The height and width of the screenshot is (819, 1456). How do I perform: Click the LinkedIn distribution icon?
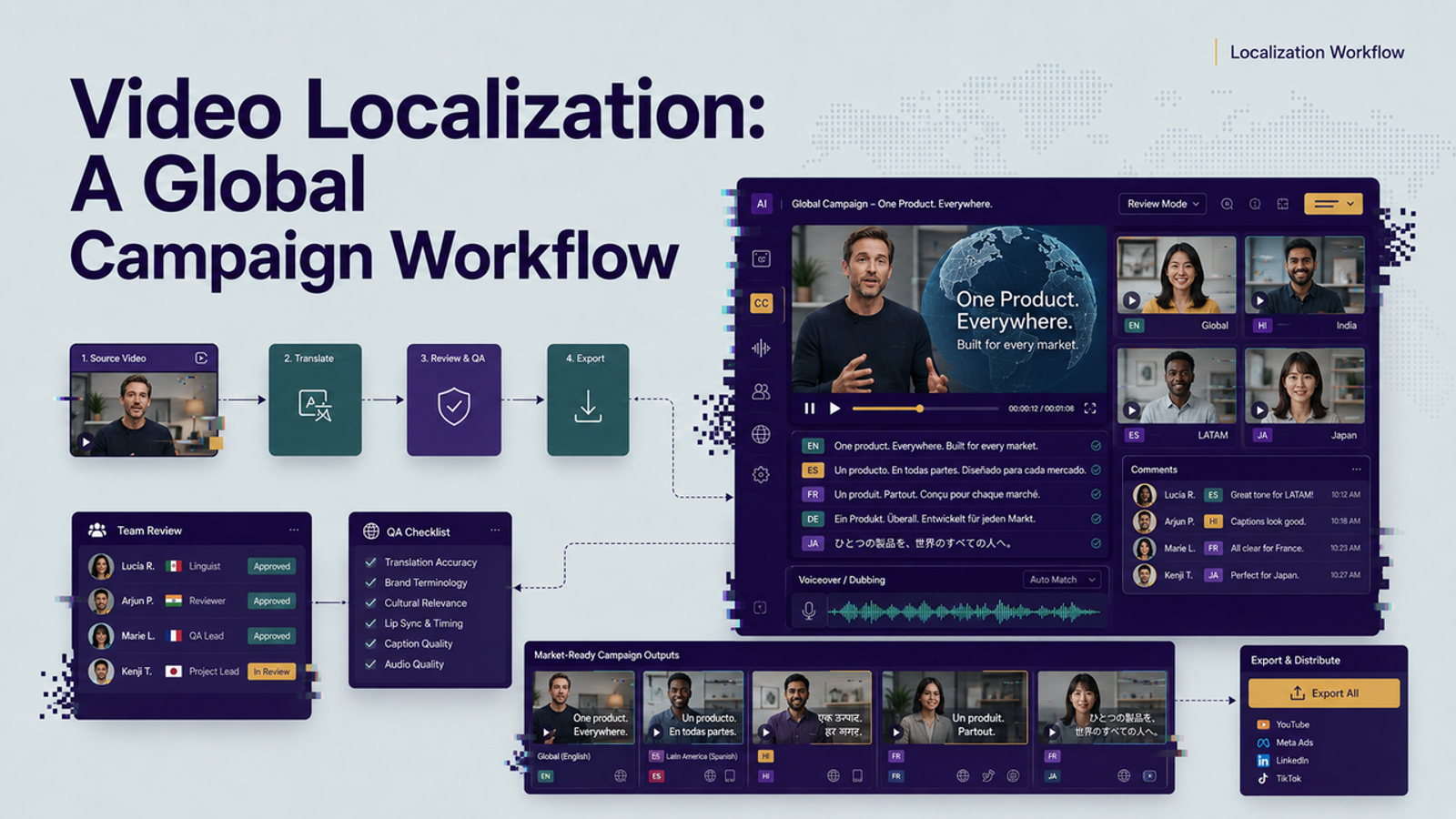[1263, 760]
